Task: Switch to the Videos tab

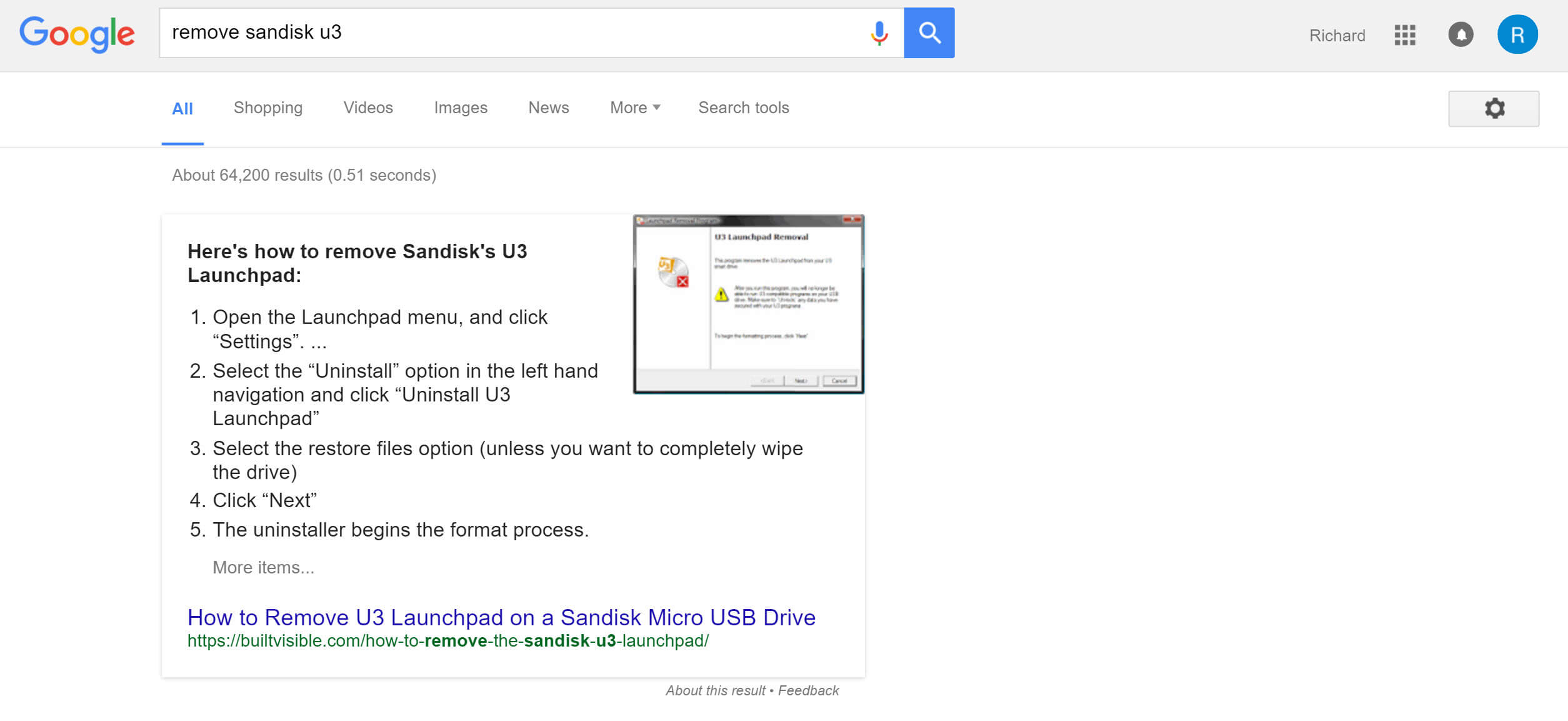Action: pos(367,108)
